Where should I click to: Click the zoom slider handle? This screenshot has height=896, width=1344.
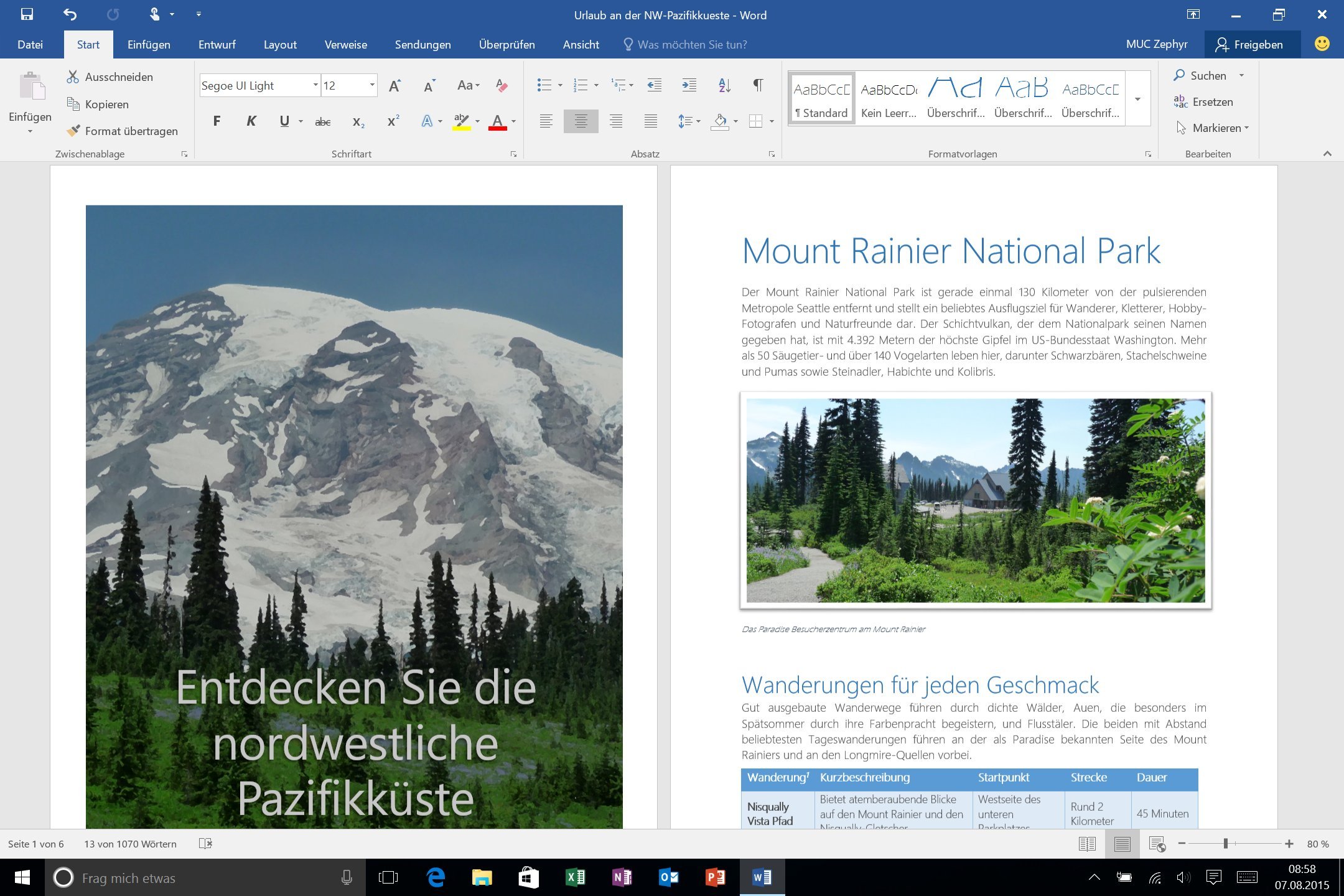click(x=1225, y=844)
